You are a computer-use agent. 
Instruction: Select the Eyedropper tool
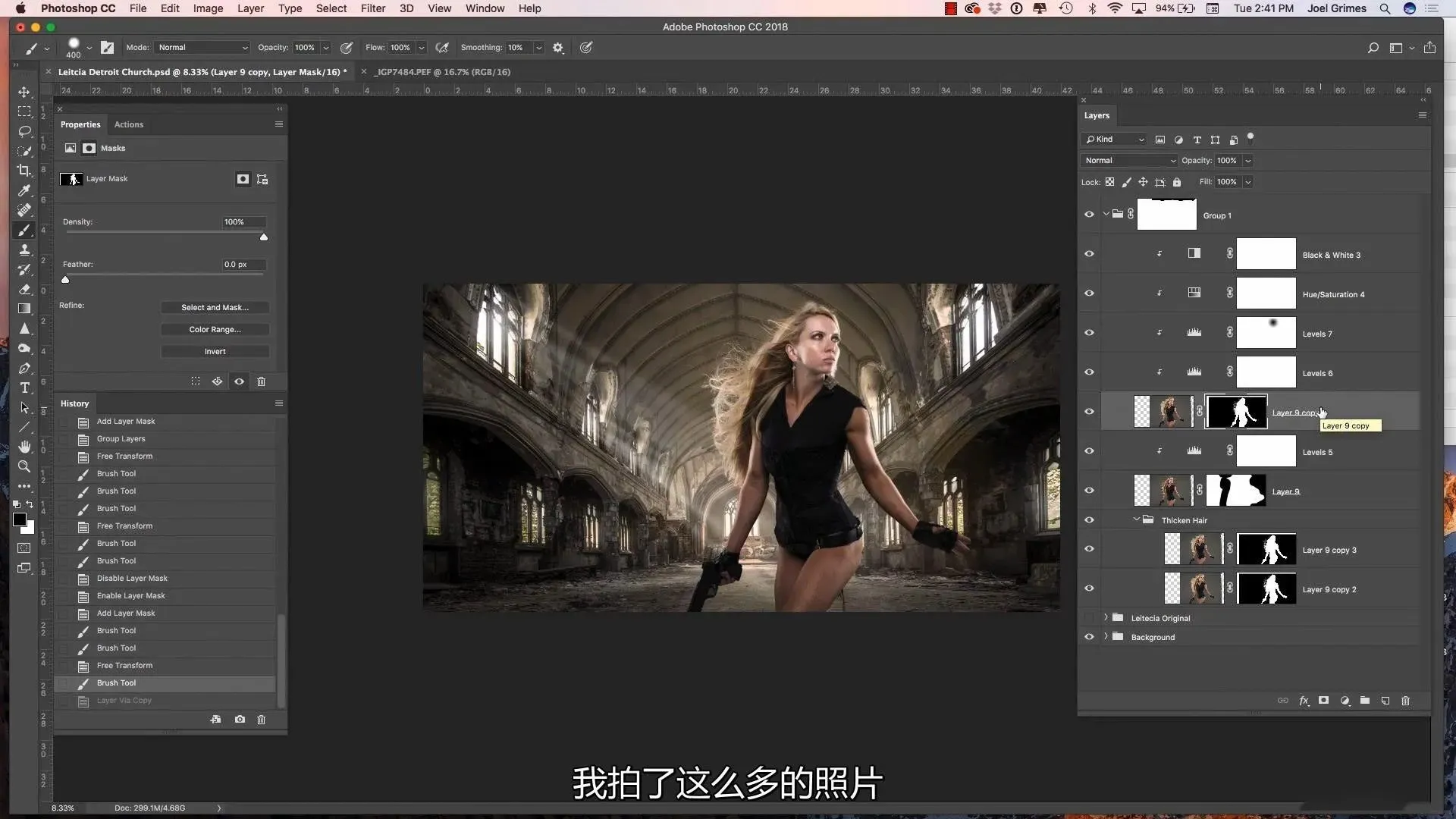click(24, 190)
